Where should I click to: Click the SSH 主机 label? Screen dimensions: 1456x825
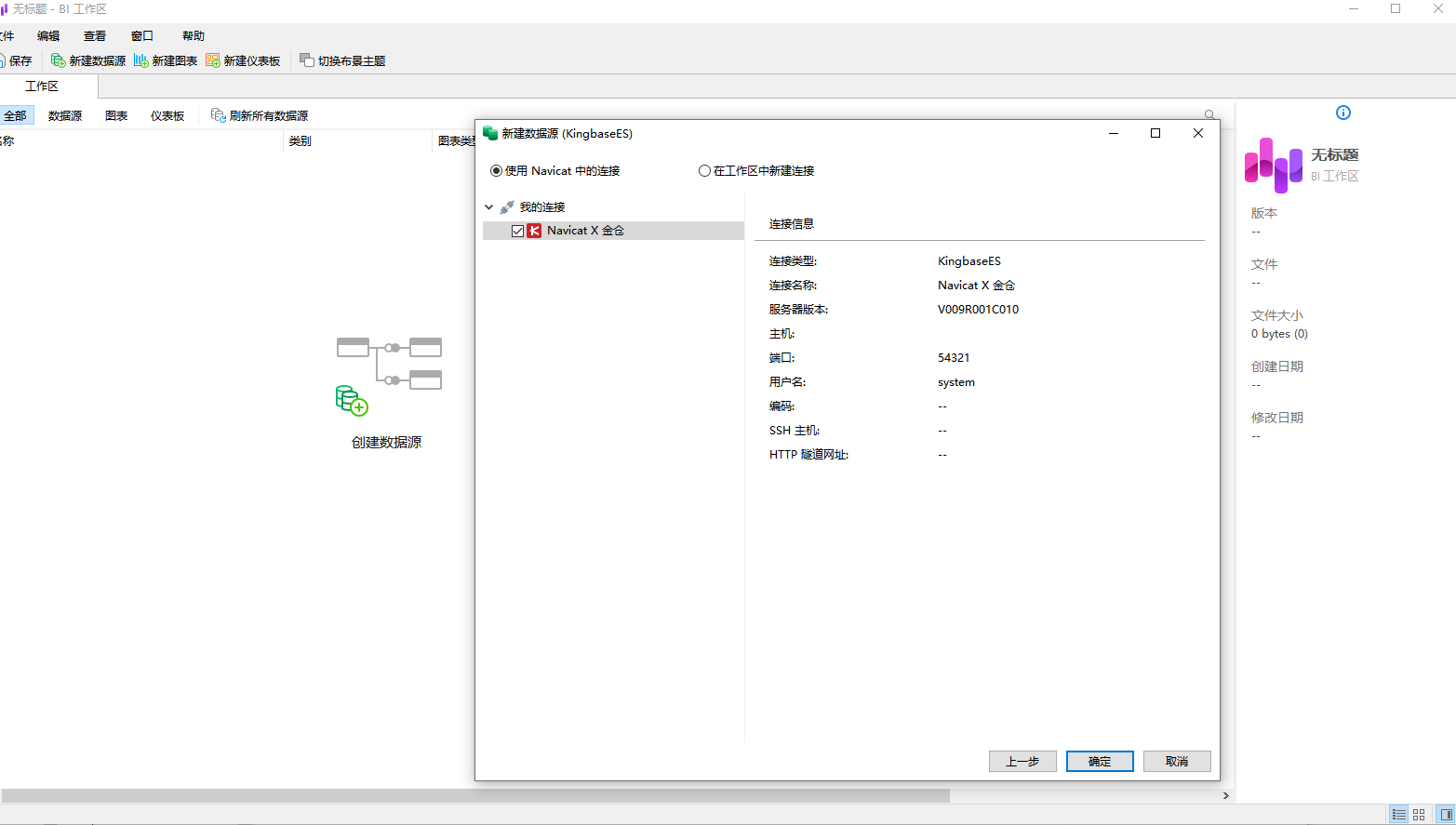[x=795, y=431]
